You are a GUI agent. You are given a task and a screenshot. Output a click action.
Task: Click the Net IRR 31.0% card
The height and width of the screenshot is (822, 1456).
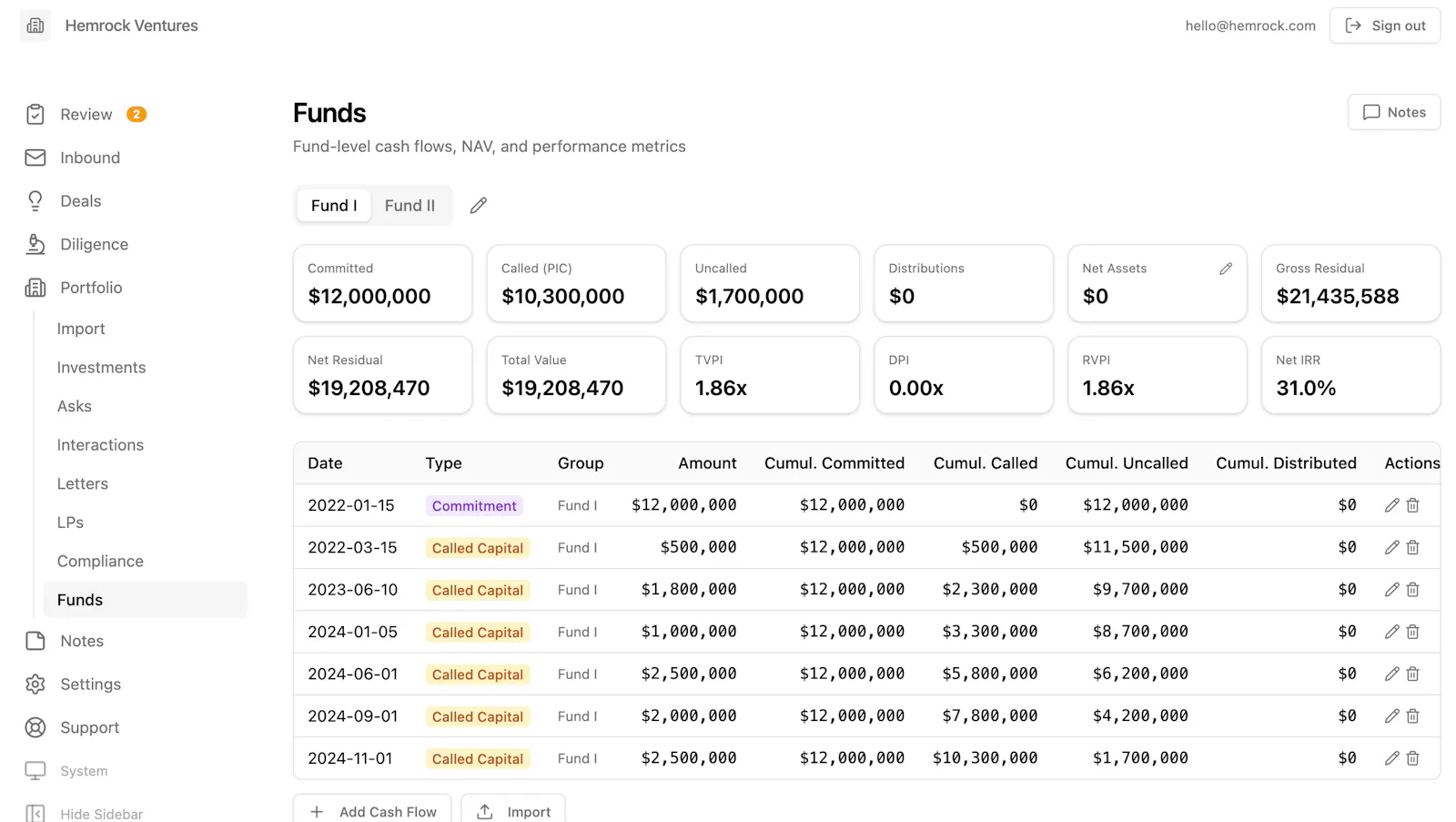tap(1350, 375)
